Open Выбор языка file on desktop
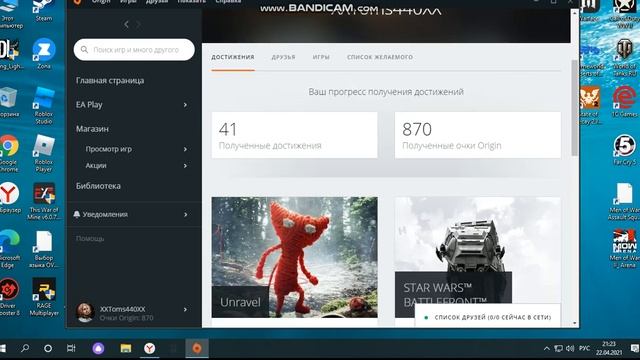640x360 pixels. [44, 249]
